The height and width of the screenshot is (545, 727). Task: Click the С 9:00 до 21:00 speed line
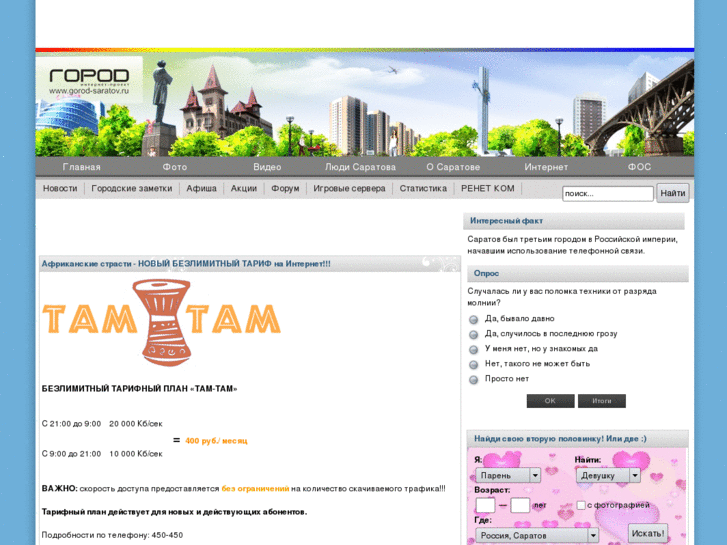pyautogui.click(x=102, y=454)
